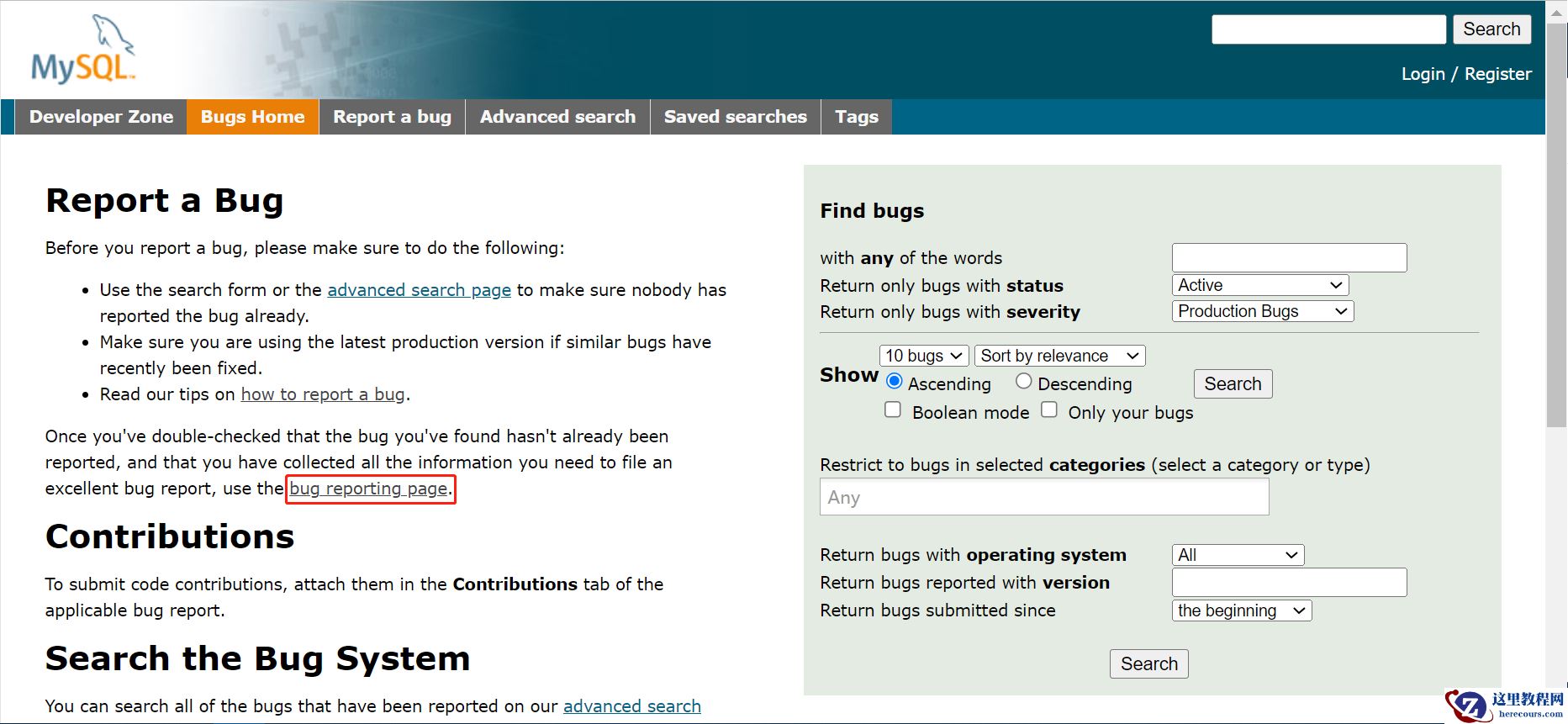Open the severity dropdown showing Production Bugs
Screen dimensions: 1568x724
[1263, 311]
